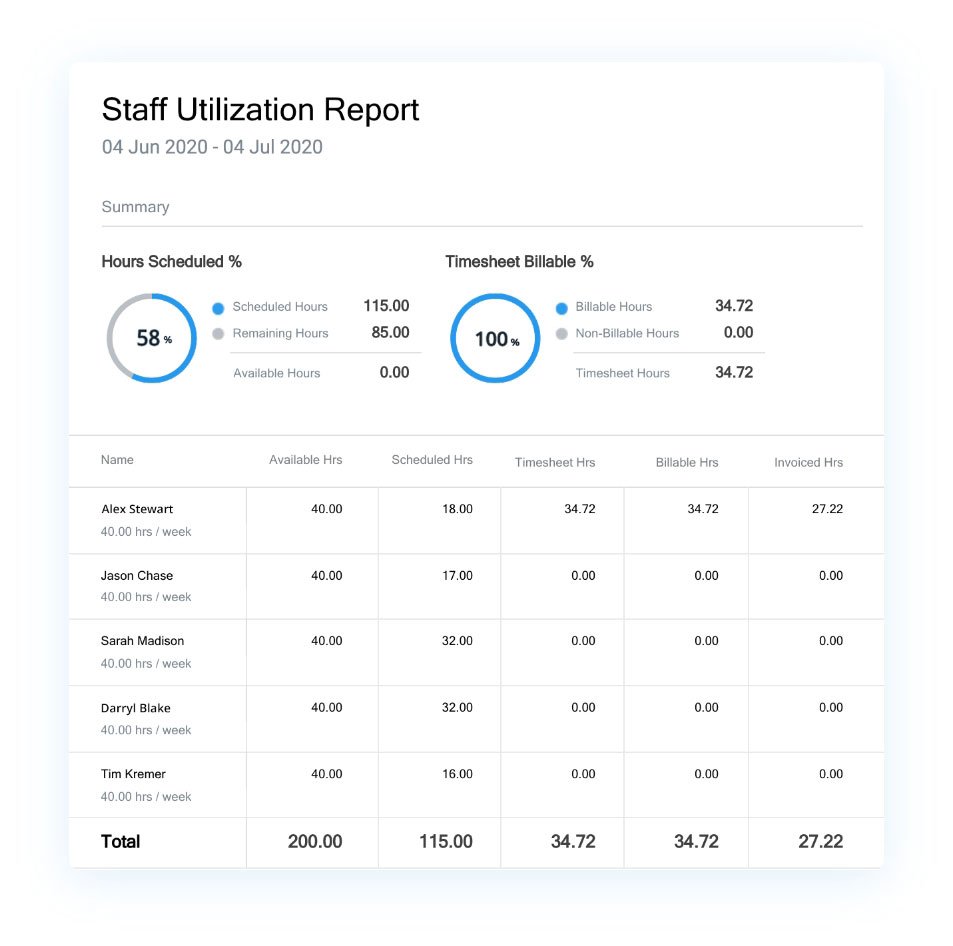The image size is (953, 946).
Task: Sort by the Billable Hrs column header
Action: (687, 462)
